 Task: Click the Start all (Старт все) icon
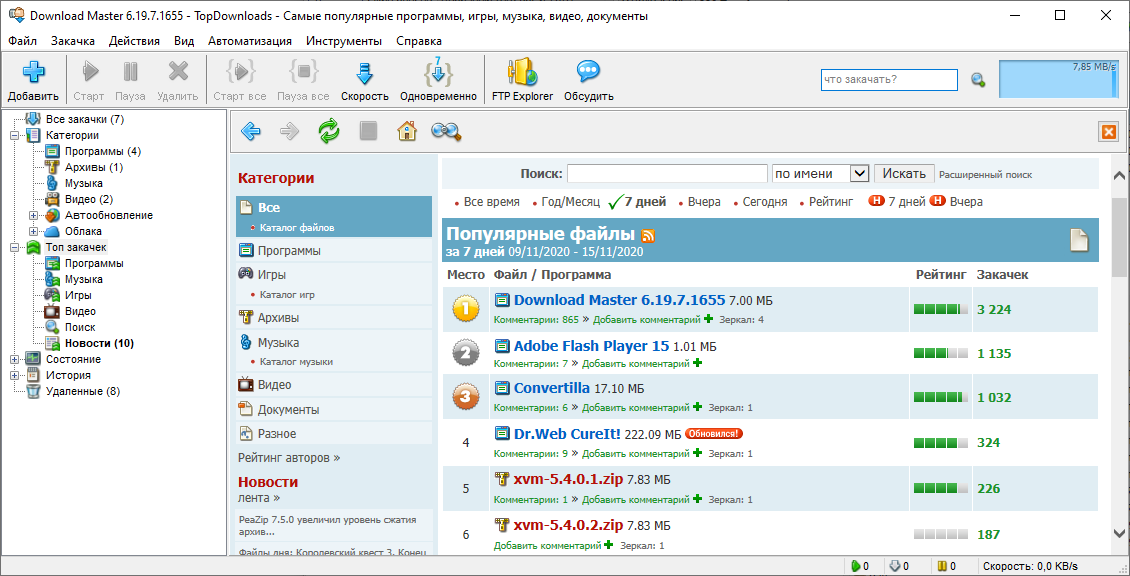click(x=240, y=72)
